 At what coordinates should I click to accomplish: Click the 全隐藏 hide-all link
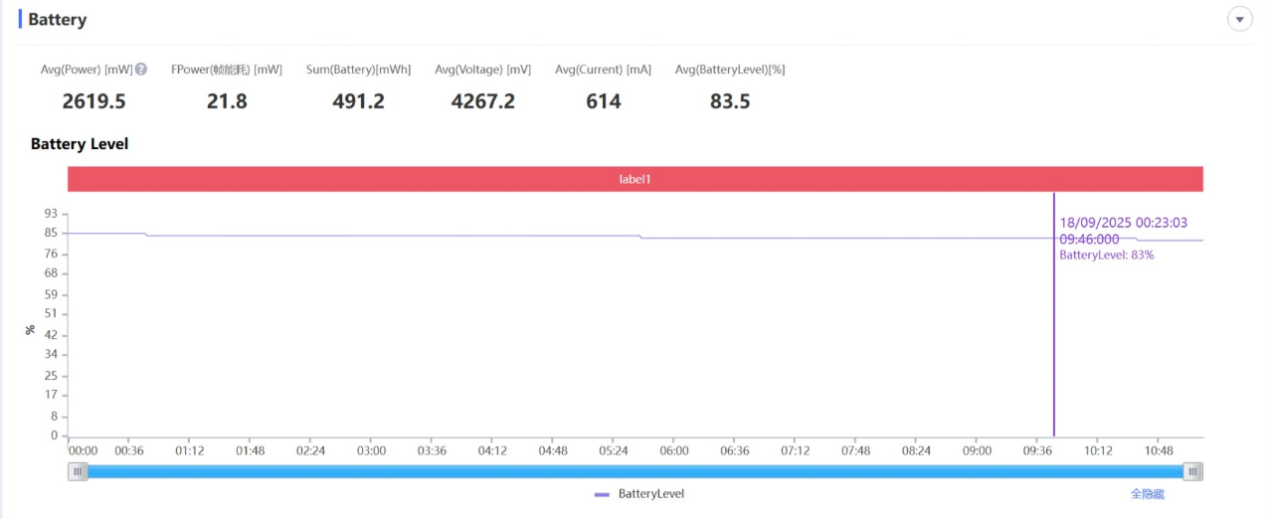pyautogui.click(x=1147, y=494)
